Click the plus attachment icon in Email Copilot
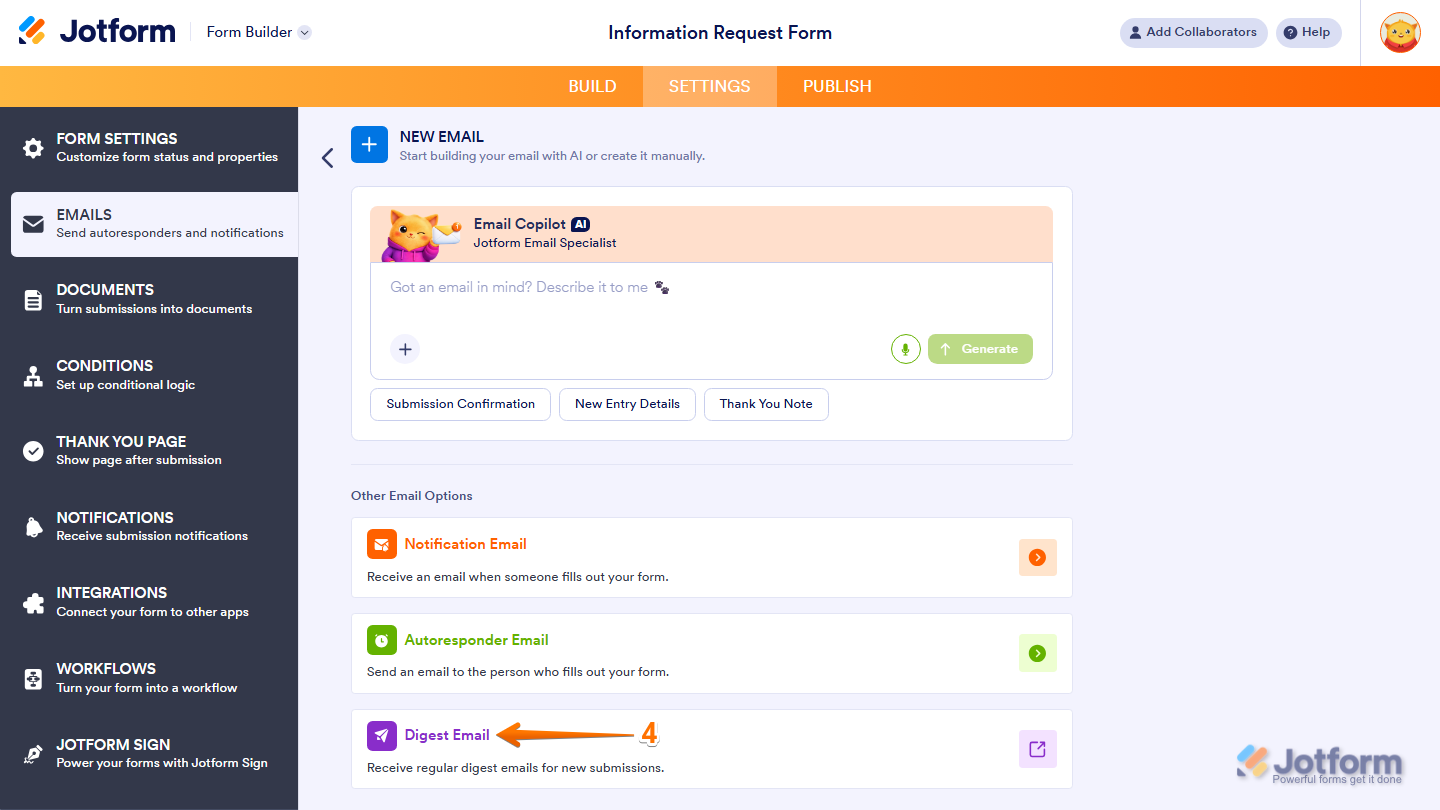 [x=405, y=349]
